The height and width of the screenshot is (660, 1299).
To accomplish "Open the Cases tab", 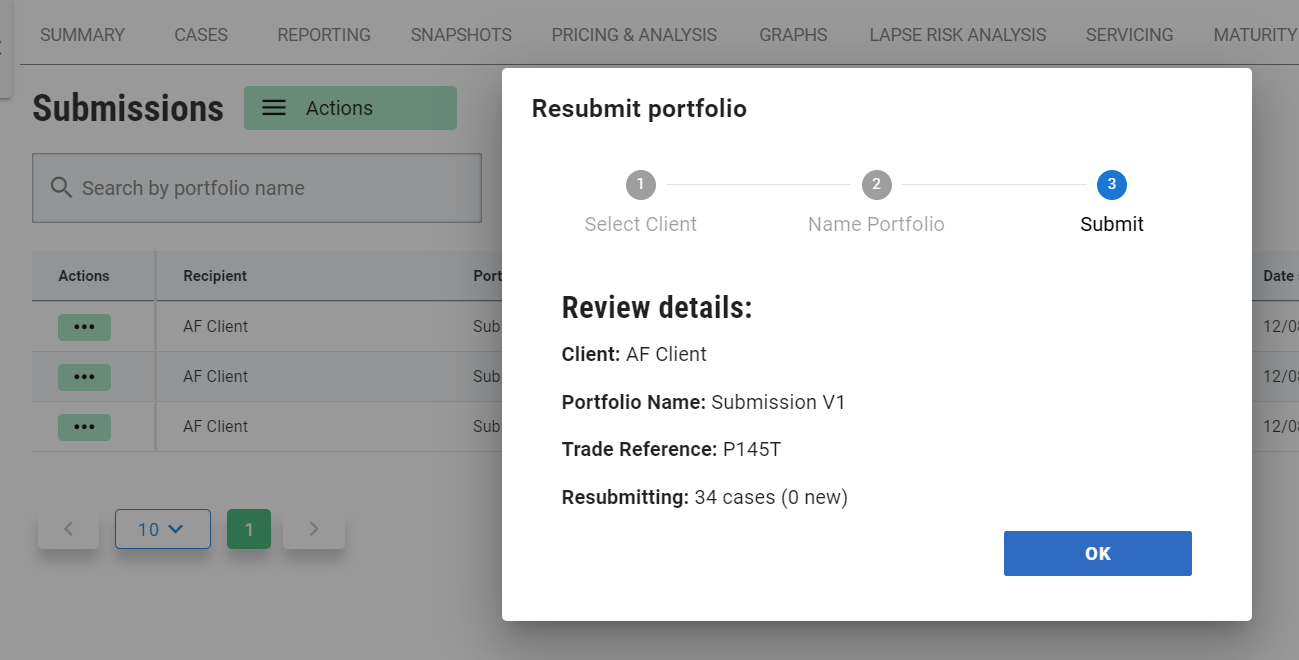I will (201, 35).
